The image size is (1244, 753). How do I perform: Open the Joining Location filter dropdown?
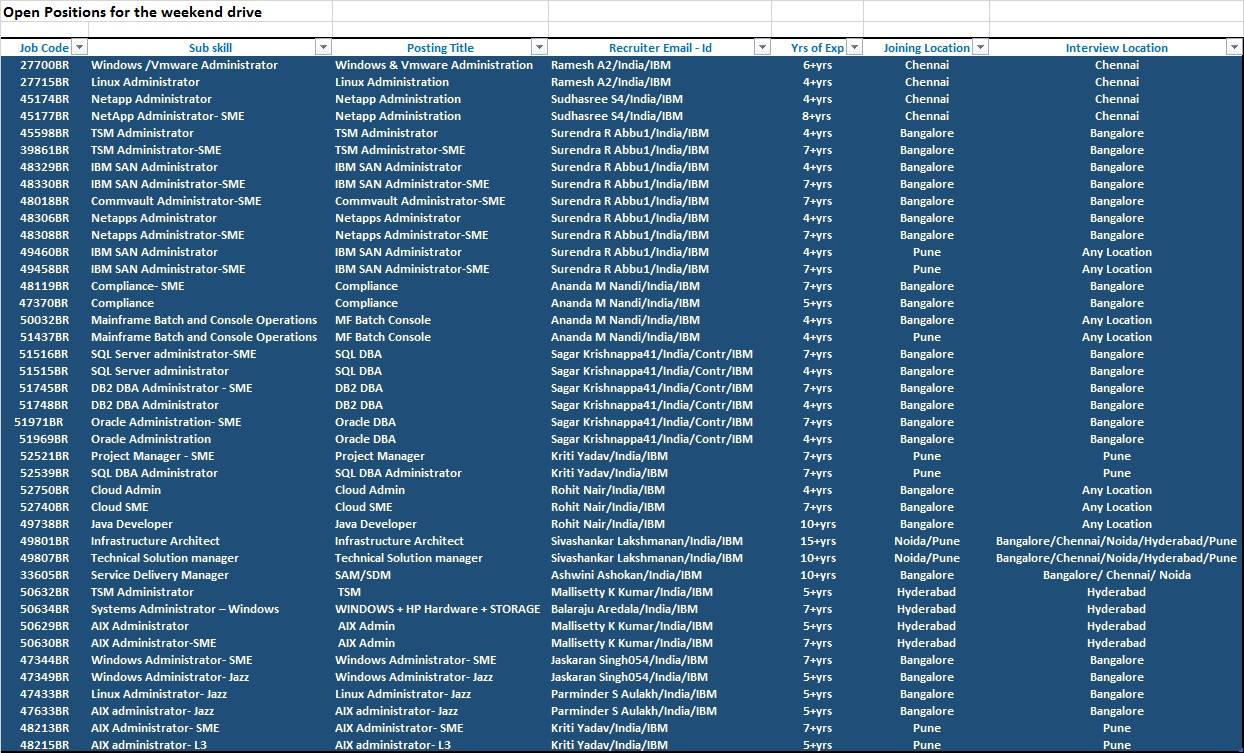[x=980, y=47]
